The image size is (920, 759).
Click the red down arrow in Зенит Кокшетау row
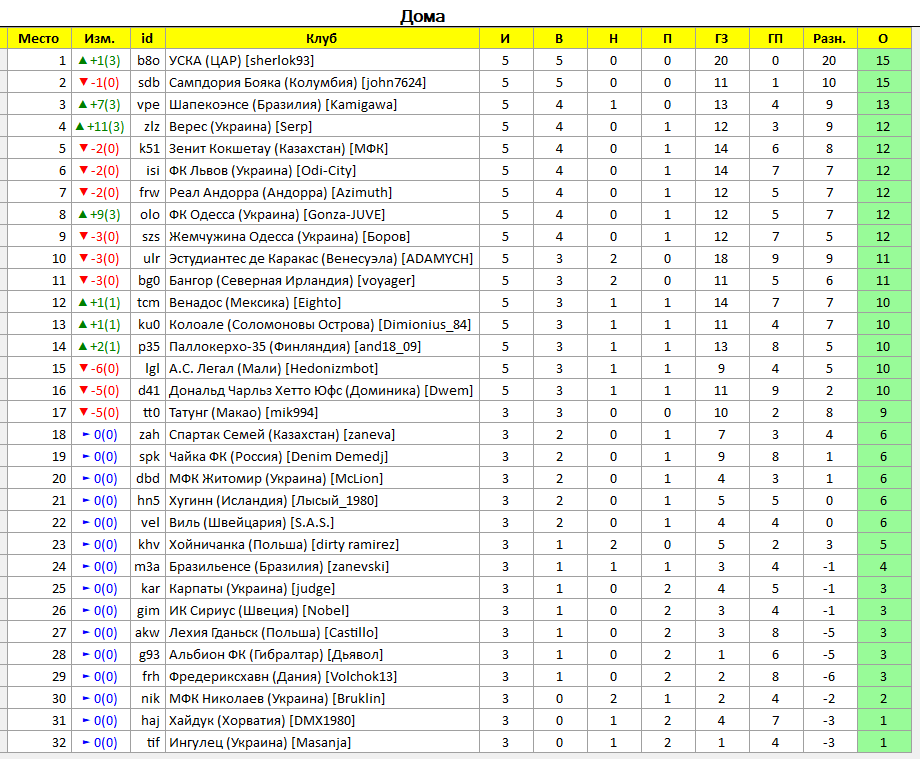tap(83, 148)
